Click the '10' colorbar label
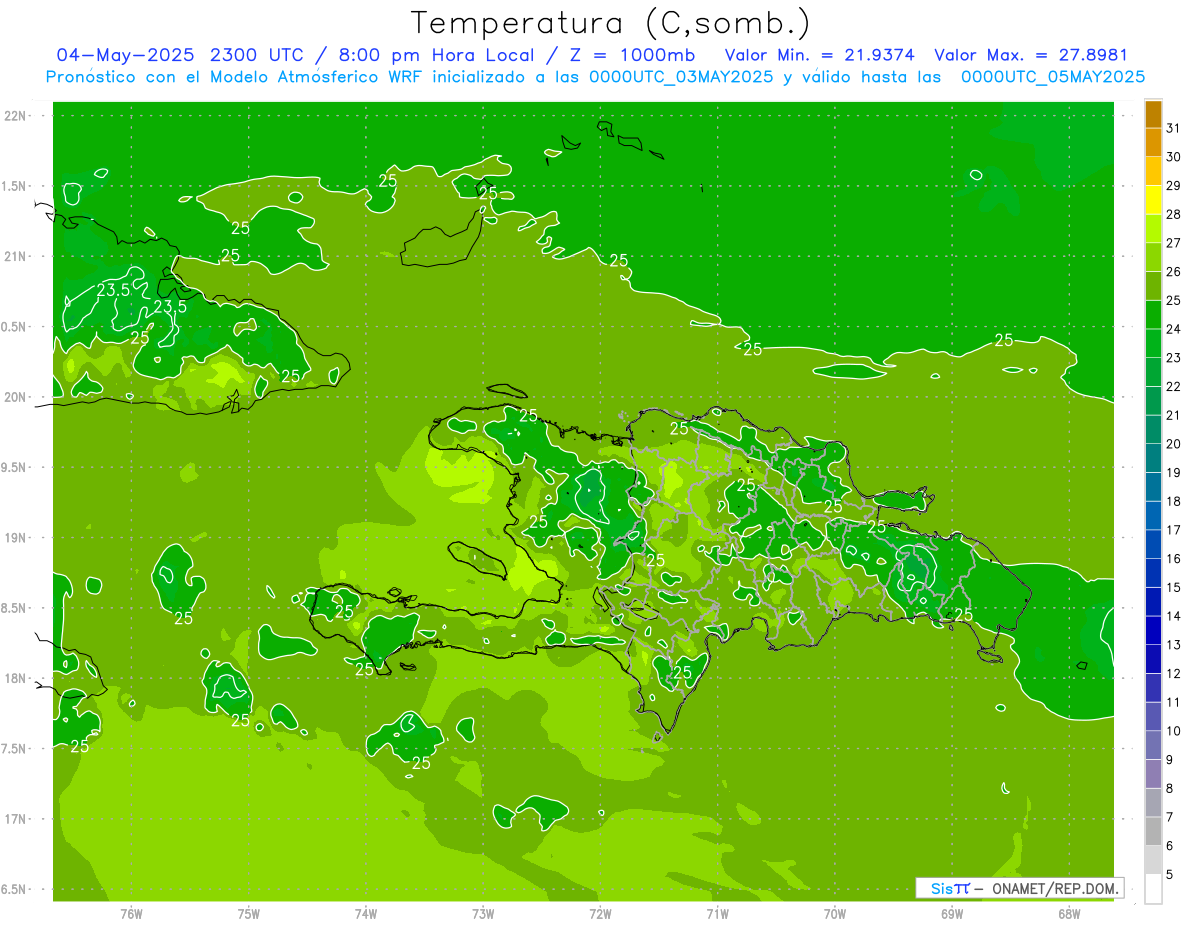 tap(1173, 731)
